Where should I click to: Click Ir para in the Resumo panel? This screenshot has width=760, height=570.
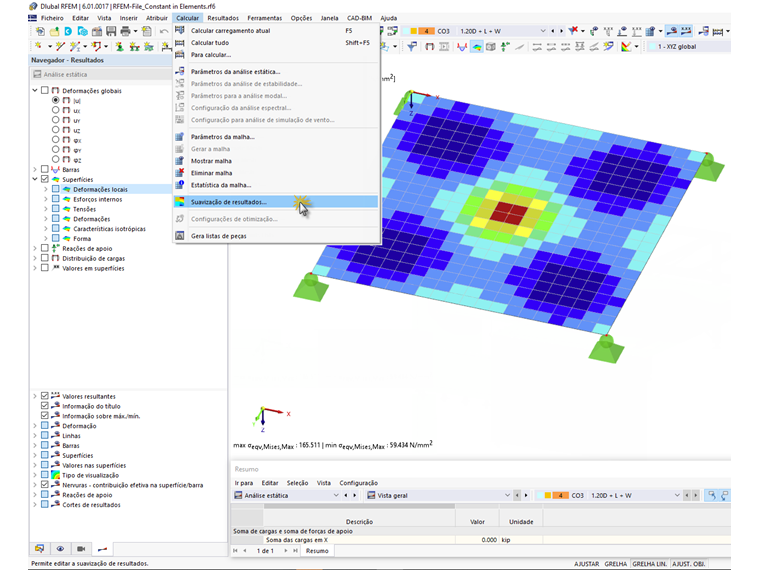244,483
